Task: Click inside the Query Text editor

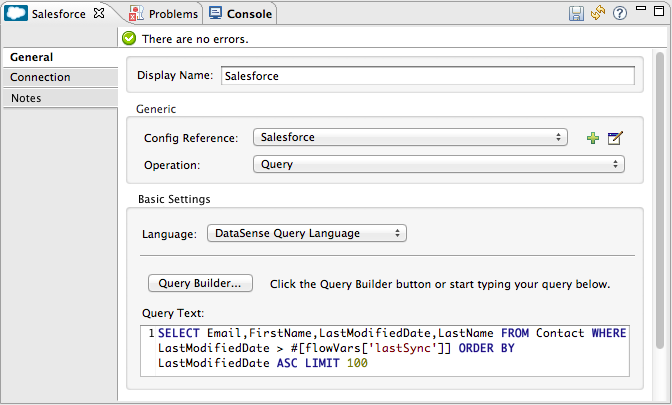Action: [385, 351]
